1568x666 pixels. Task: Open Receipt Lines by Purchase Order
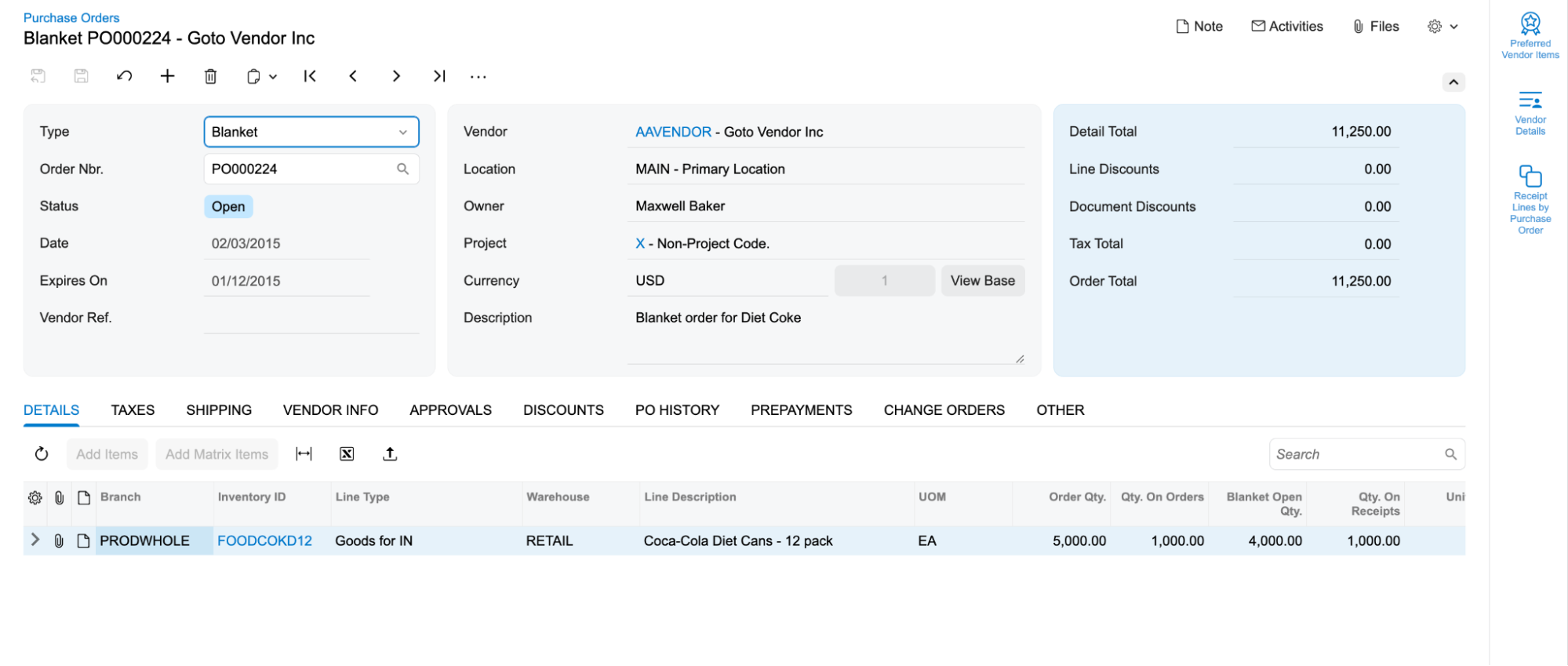[x=1530, y=199]
